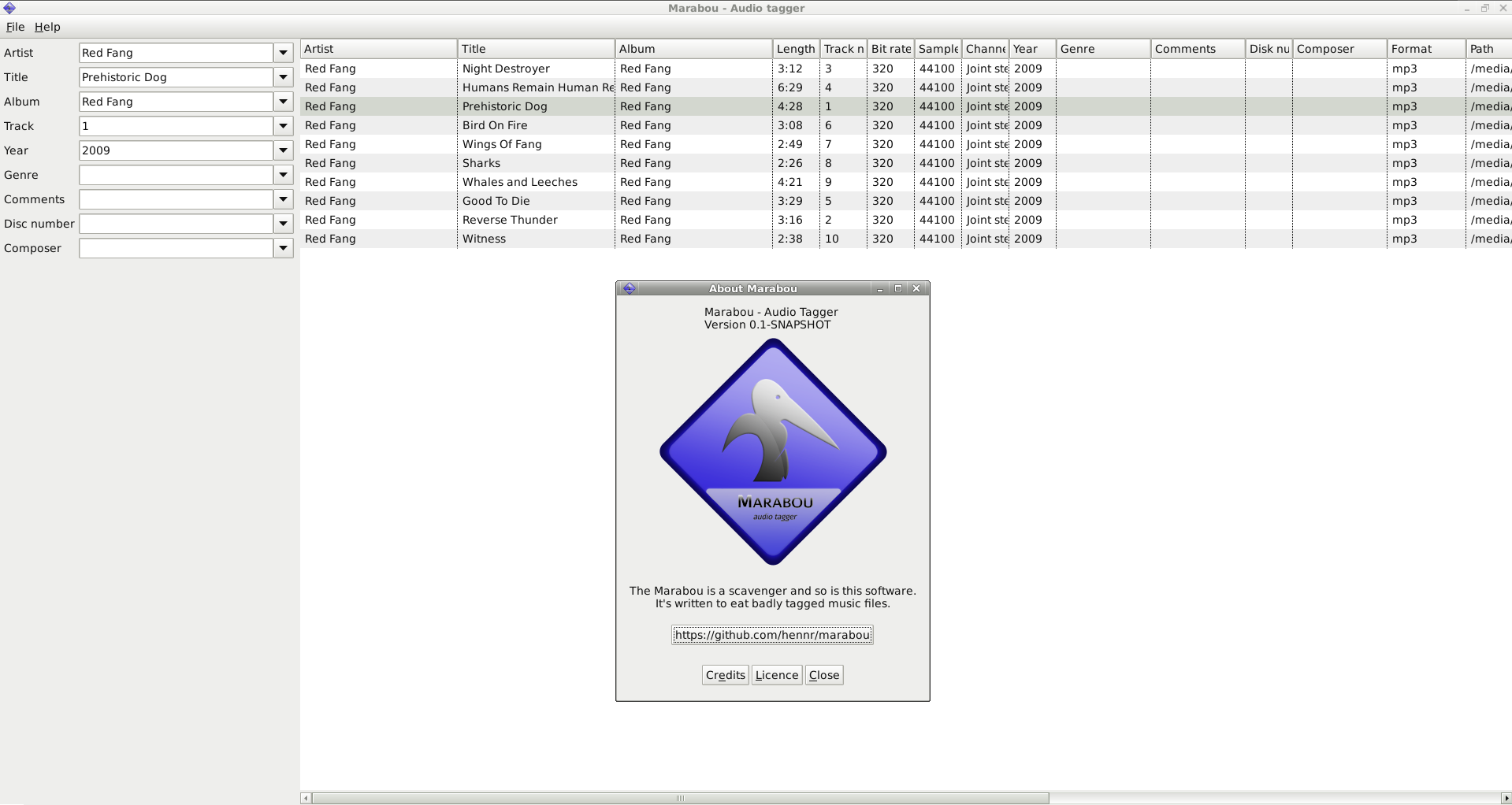The width and height of the screenshot is (1512, 805).
Task: Sort by the Format column header
Action: click(1426, 49)
